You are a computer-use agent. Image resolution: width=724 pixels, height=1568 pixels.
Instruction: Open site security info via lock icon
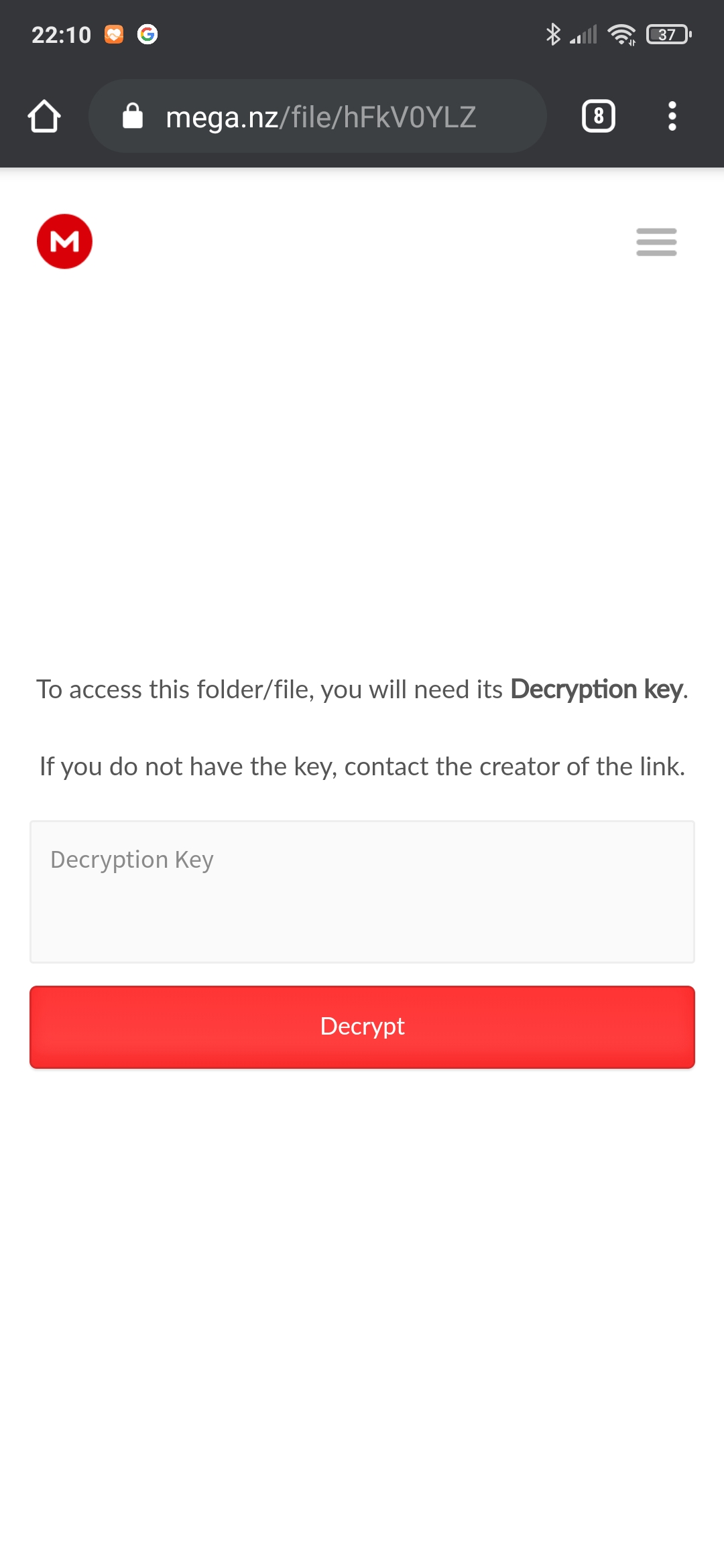coord(133,116)
